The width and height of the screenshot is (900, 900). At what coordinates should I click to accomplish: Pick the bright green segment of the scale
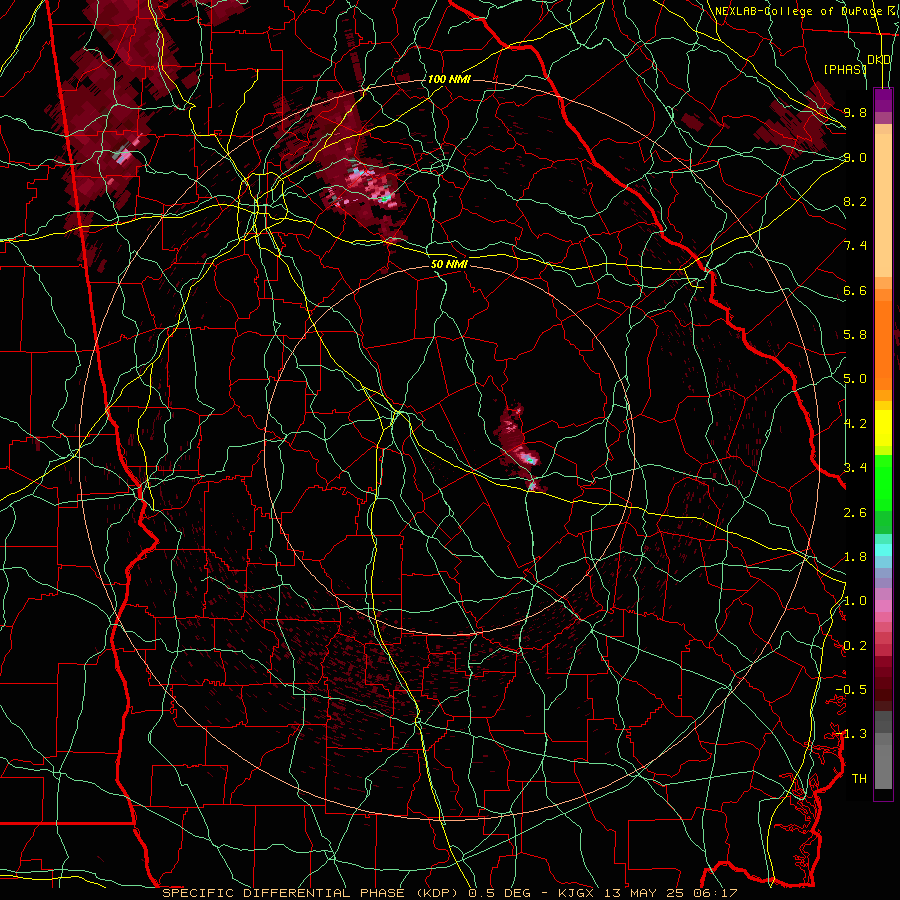click(883, 481)
